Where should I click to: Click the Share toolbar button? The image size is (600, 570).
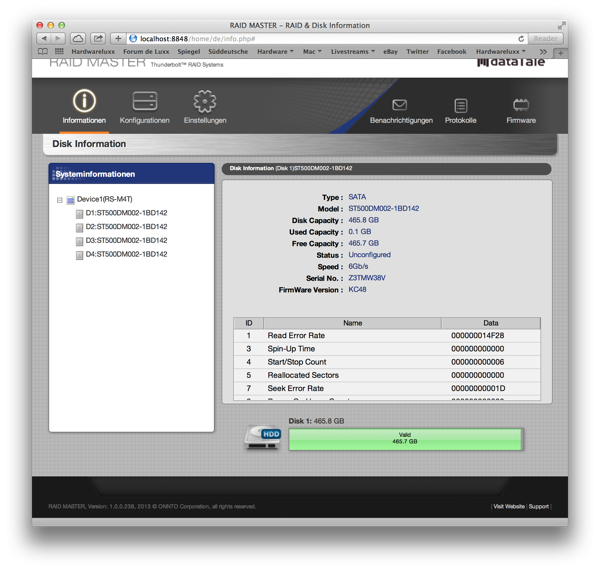click(x=98, y=38)
